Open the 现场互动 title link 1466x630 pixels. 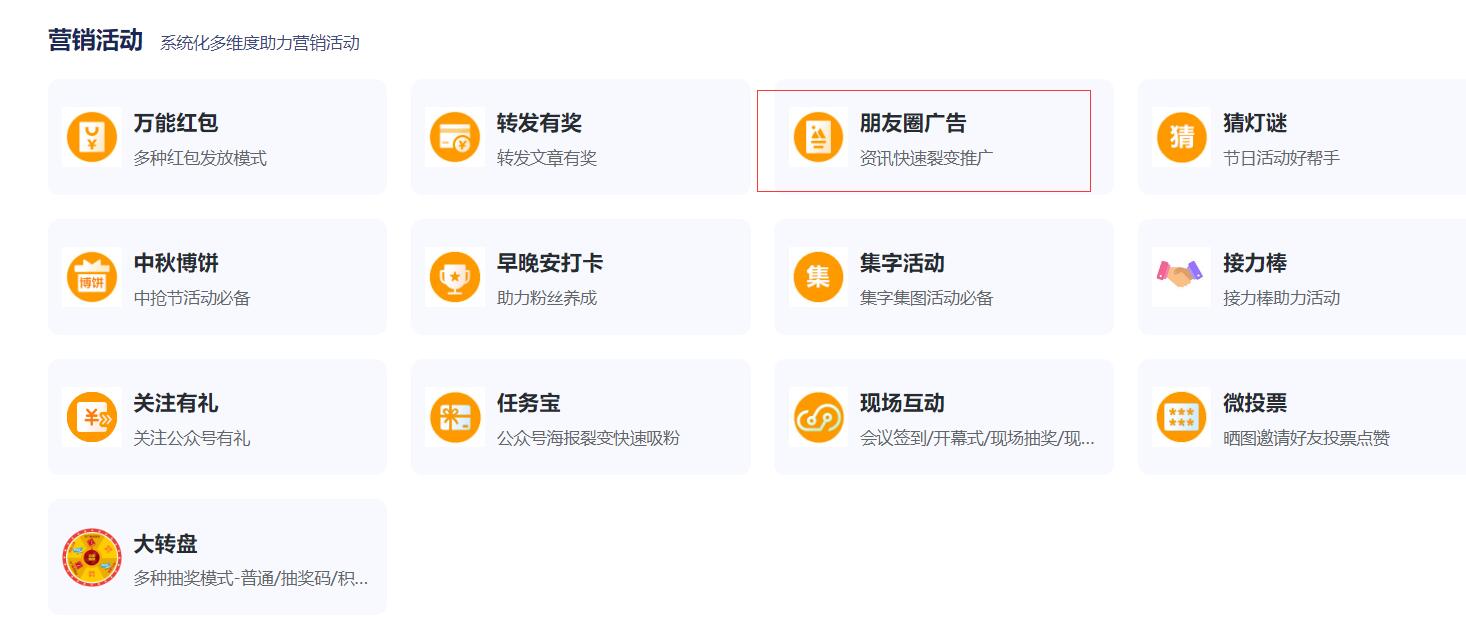(902, 403)
